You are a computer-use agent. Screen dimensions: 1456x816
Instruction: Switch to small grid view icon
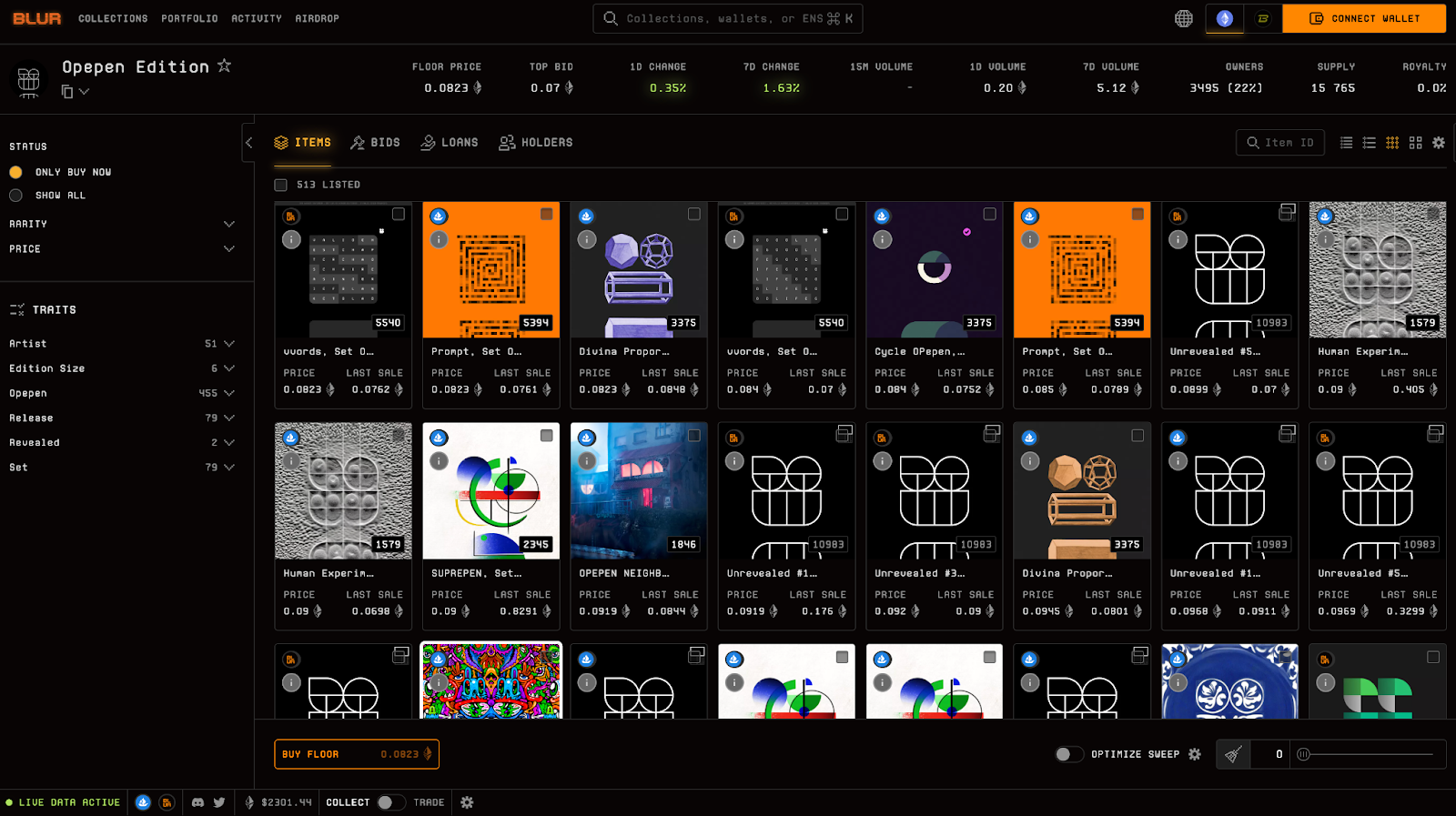(x=1392, y=143)
